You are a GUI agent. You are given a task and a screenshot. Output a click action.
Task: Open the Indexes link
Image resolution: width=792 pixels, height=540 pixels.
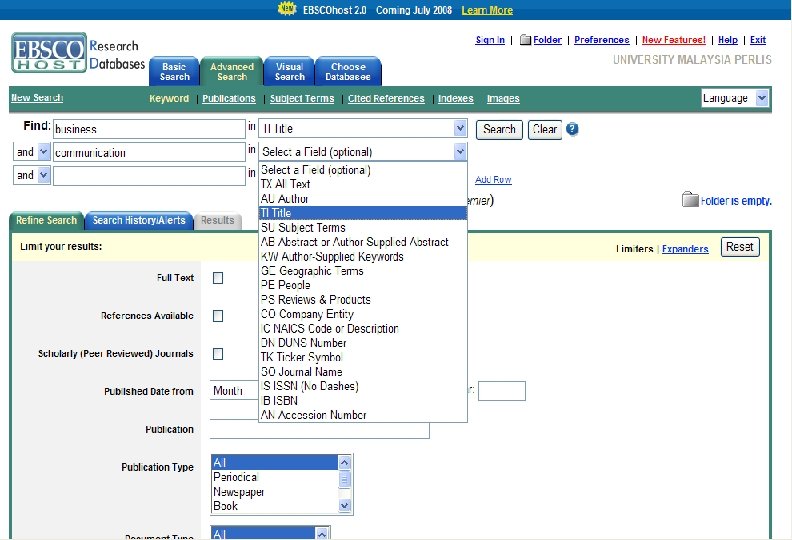click(x=456, y=99)
